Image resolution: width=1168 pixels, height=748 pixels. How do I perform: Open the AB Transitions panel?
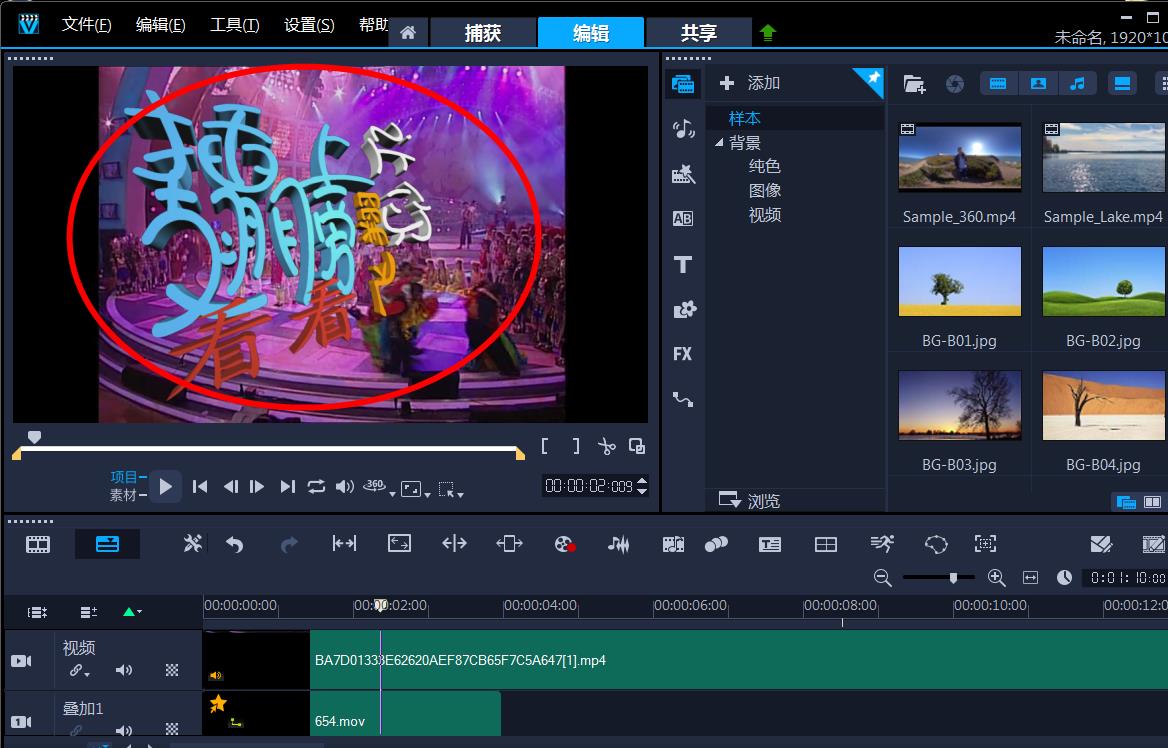click(682, 217)
